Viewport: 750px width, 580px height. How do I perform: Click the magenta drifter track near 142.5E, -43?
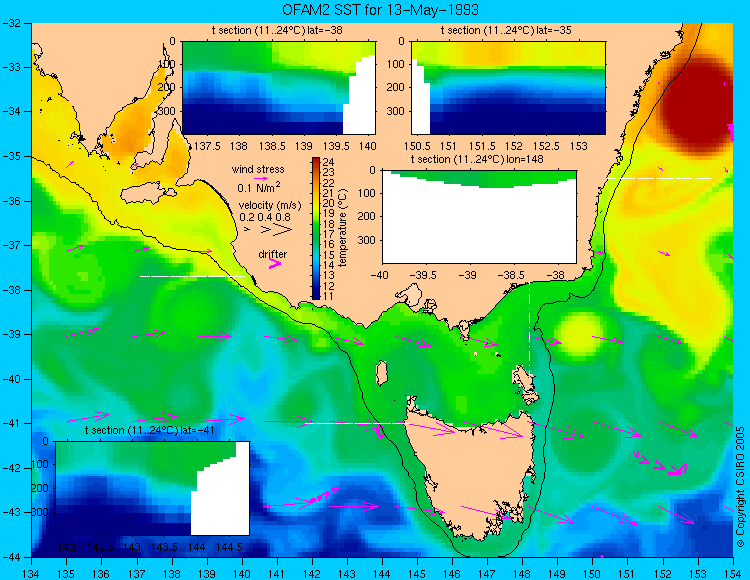point(324,494)
